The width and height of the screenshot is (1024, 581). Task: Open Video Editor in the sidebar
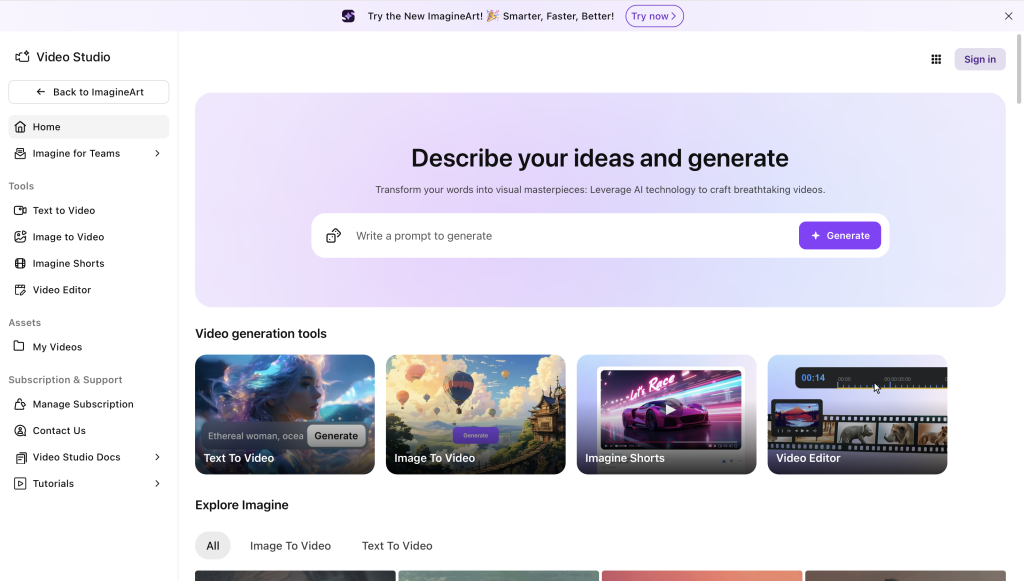[x=88, y=290]
